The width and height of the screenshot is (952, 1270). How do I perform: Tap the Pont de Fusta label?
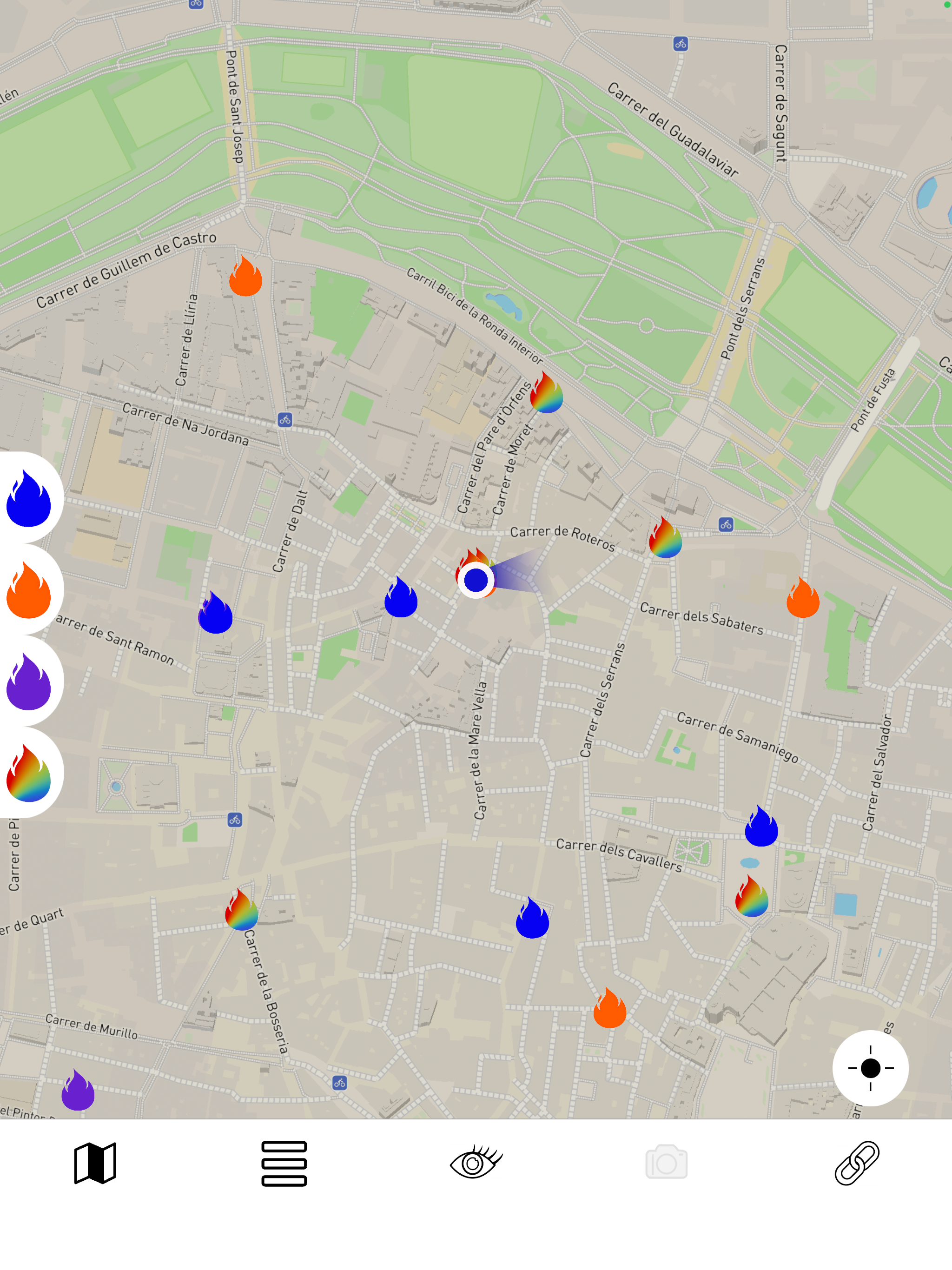(873, 400)
